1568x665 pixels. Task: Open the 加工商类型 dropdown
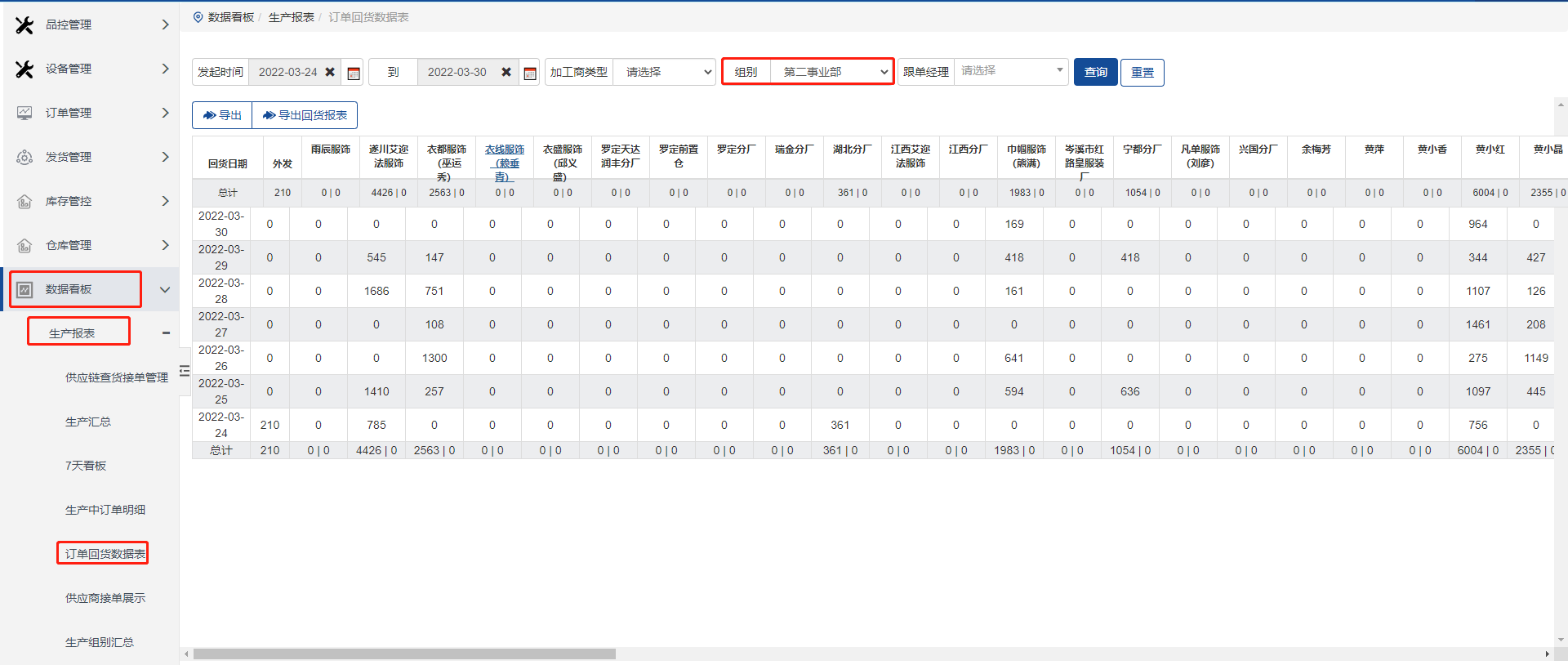664,72
